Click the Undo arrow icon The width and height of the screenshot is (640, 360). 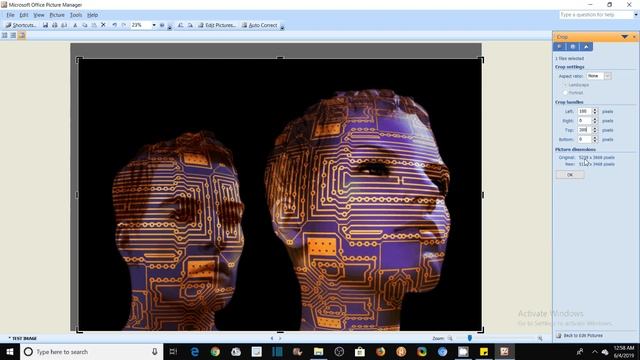(x=114, y=25)
